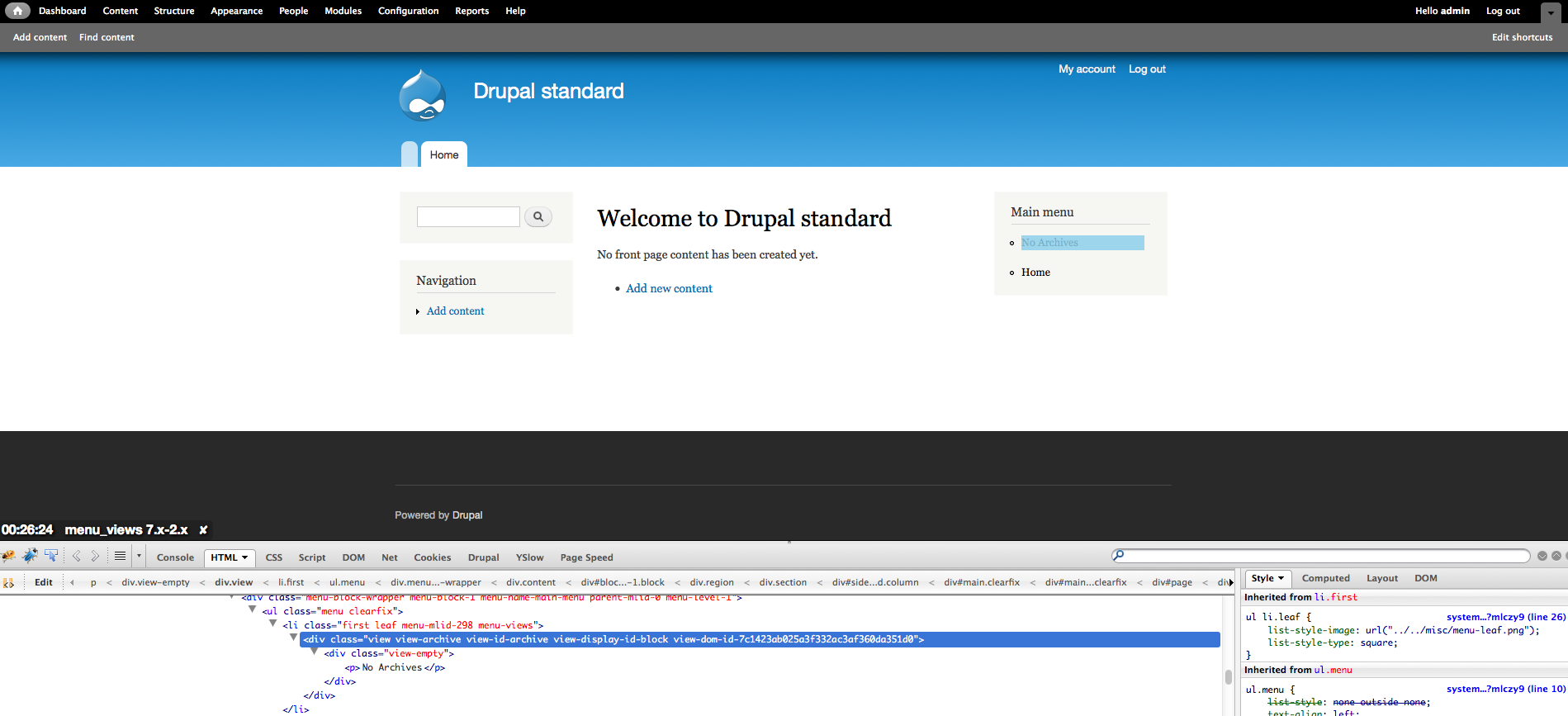Open the Modules admin menu
This screenshot has width=1568, height=716.
coord(343,11)
